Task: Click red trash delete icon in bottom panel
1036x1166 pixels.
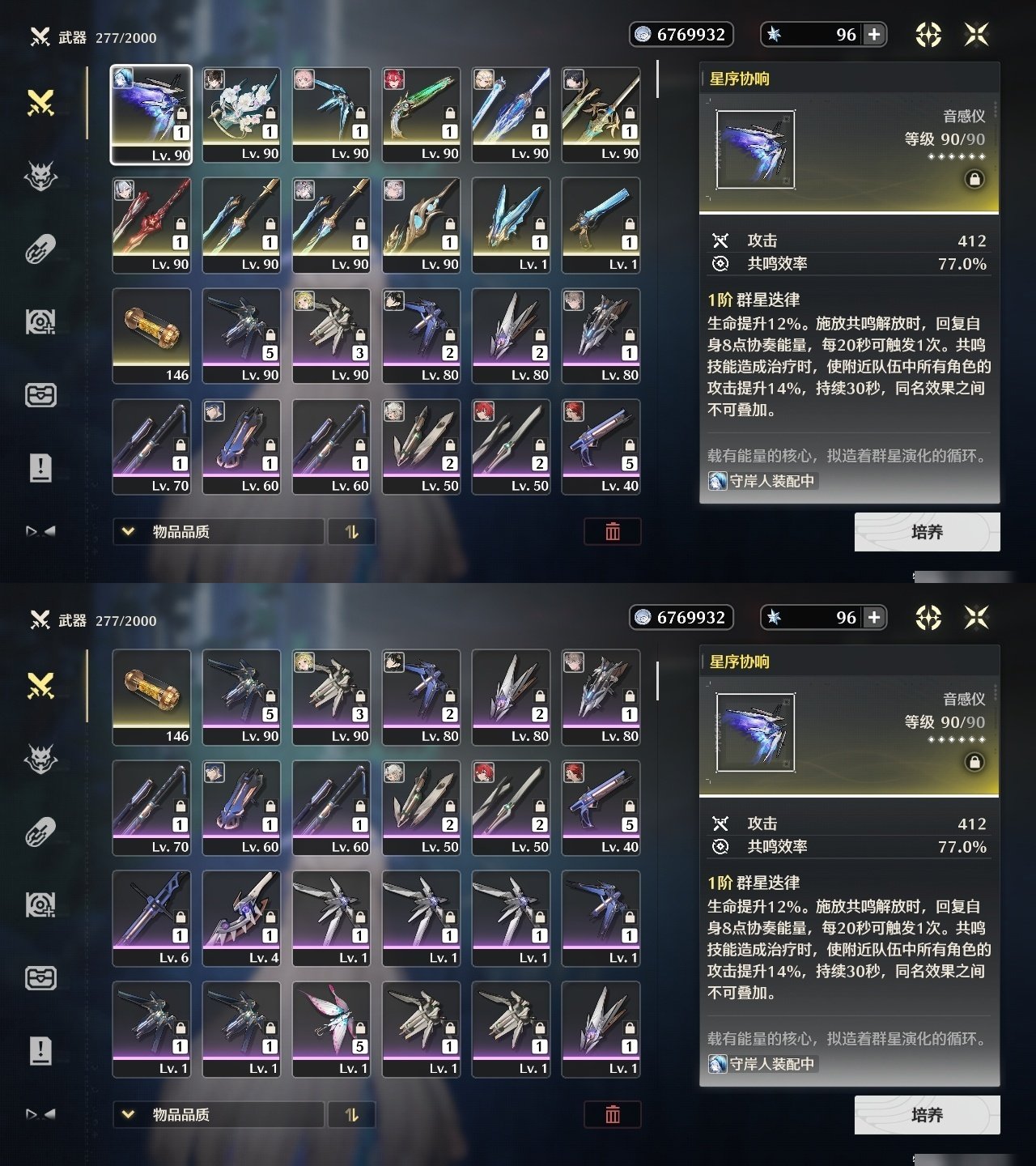Action: 613,1114
